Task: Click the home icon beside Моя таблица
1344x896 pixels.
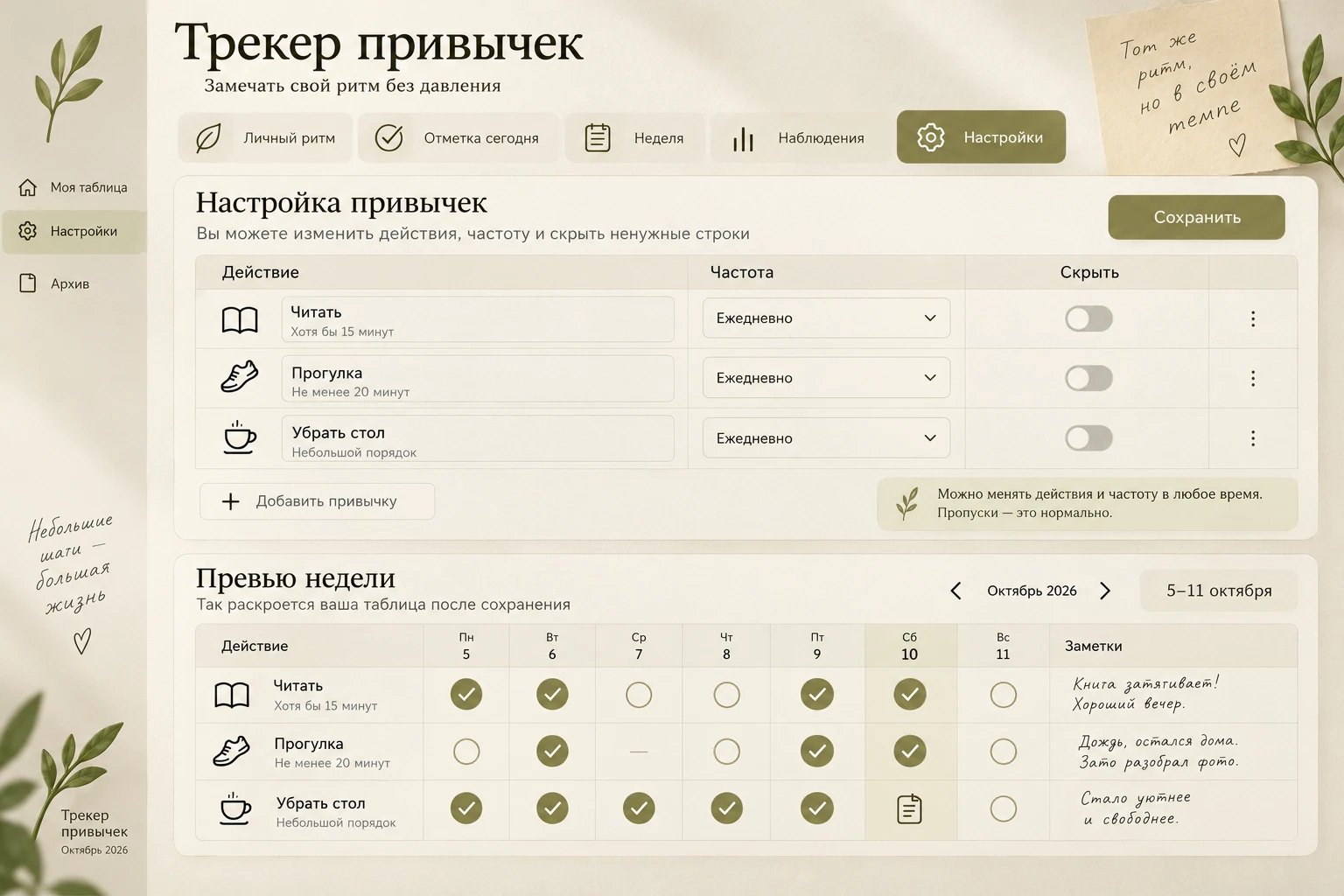Action: [x=28, y=187]
